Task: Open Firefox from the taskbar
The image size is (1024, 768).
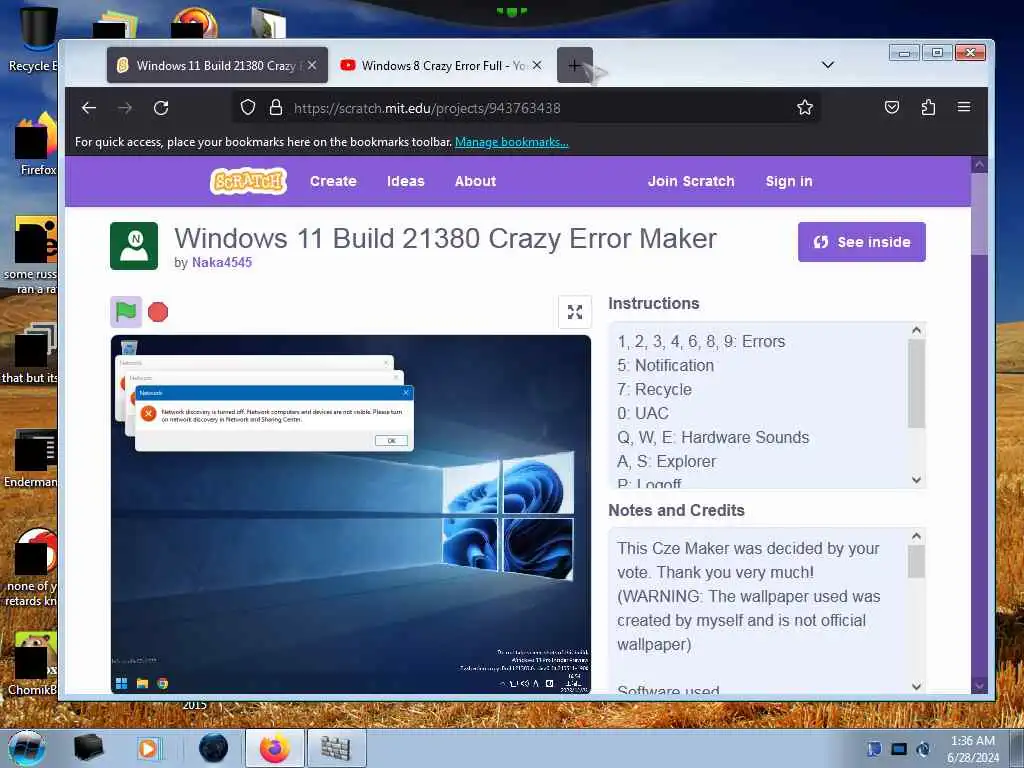Action: 274,748
